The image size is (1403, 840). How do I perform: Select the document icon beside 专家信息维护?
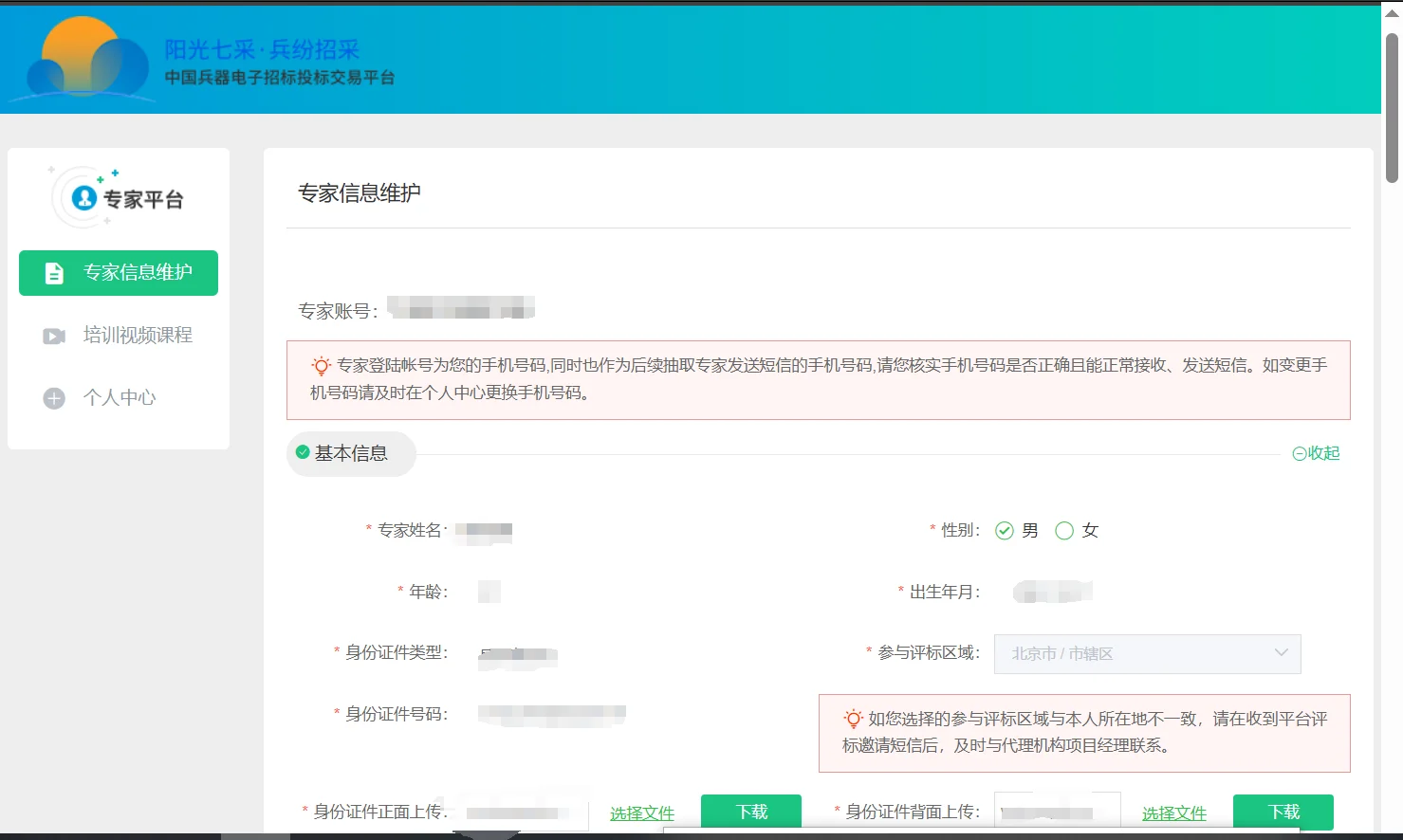(53, 272)
